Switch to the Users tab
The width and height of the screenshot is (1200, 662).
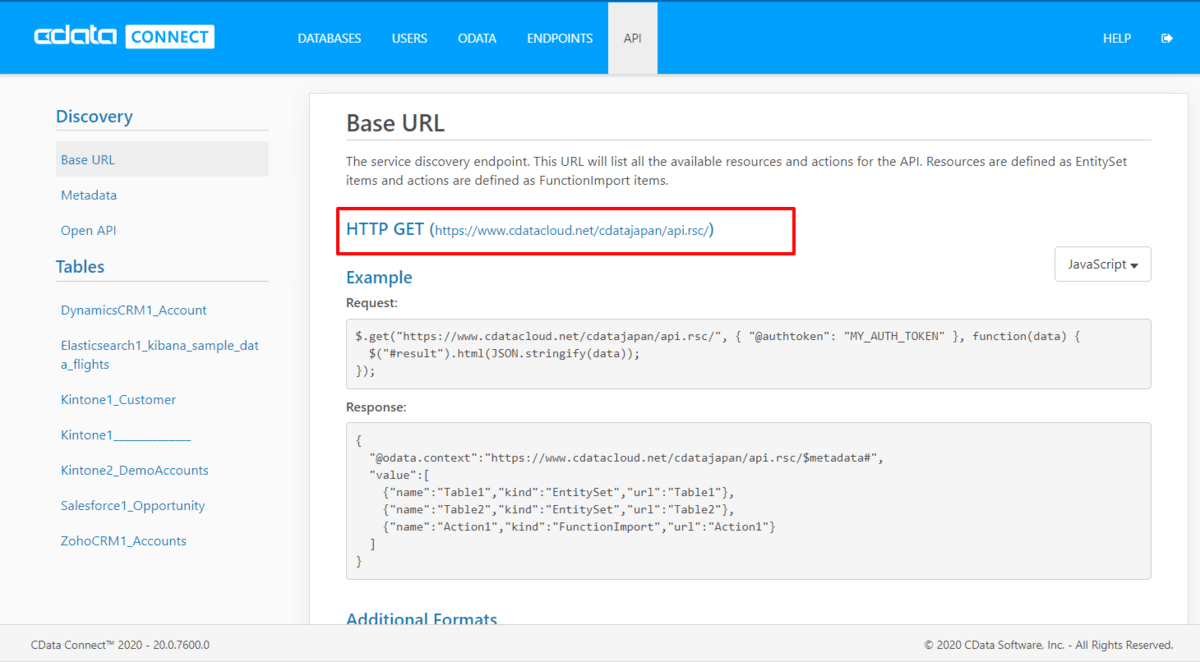(409, 38)
